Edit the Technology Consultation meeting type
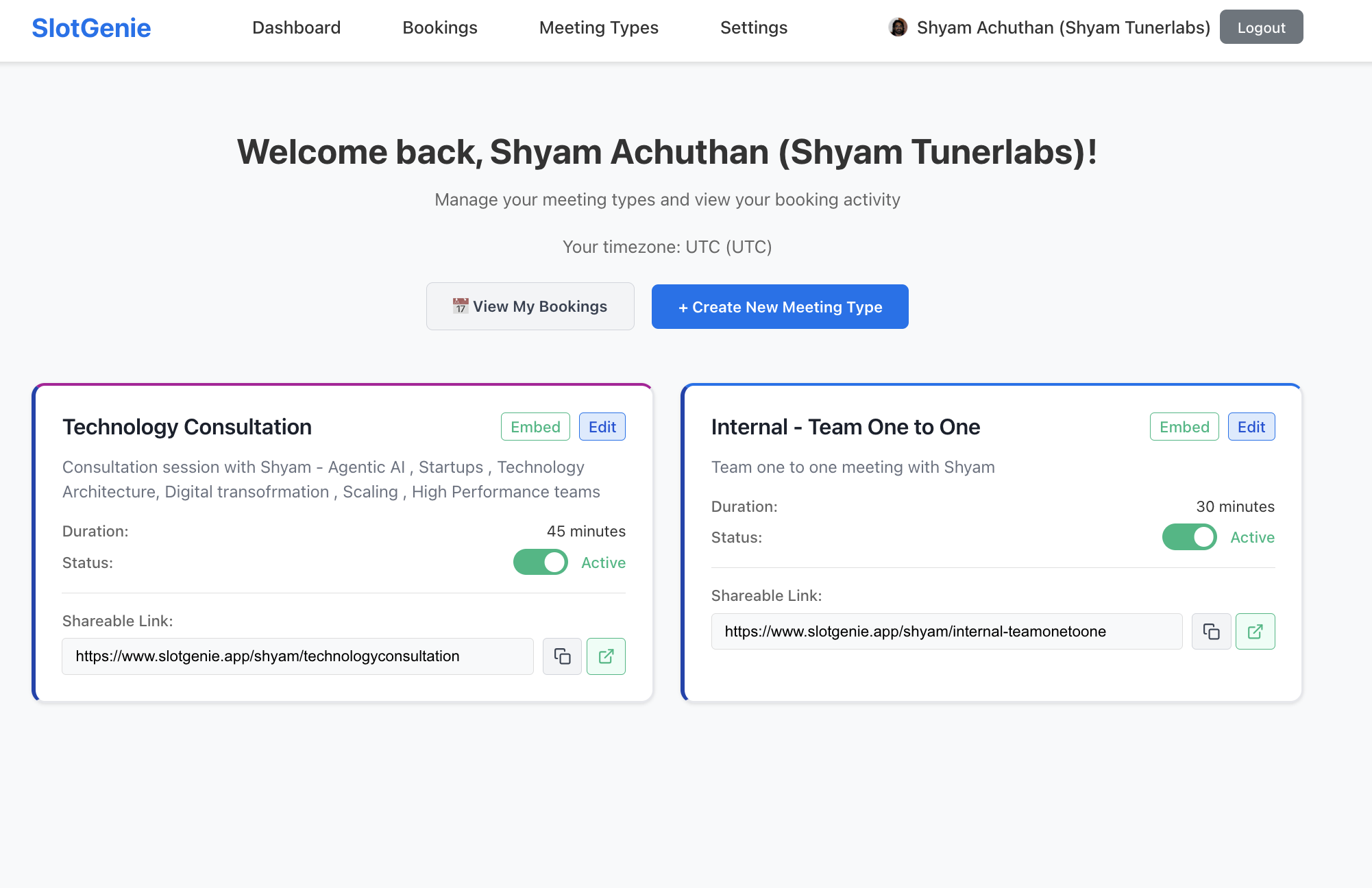1372x888 pixels. click(x=602, y=427)
